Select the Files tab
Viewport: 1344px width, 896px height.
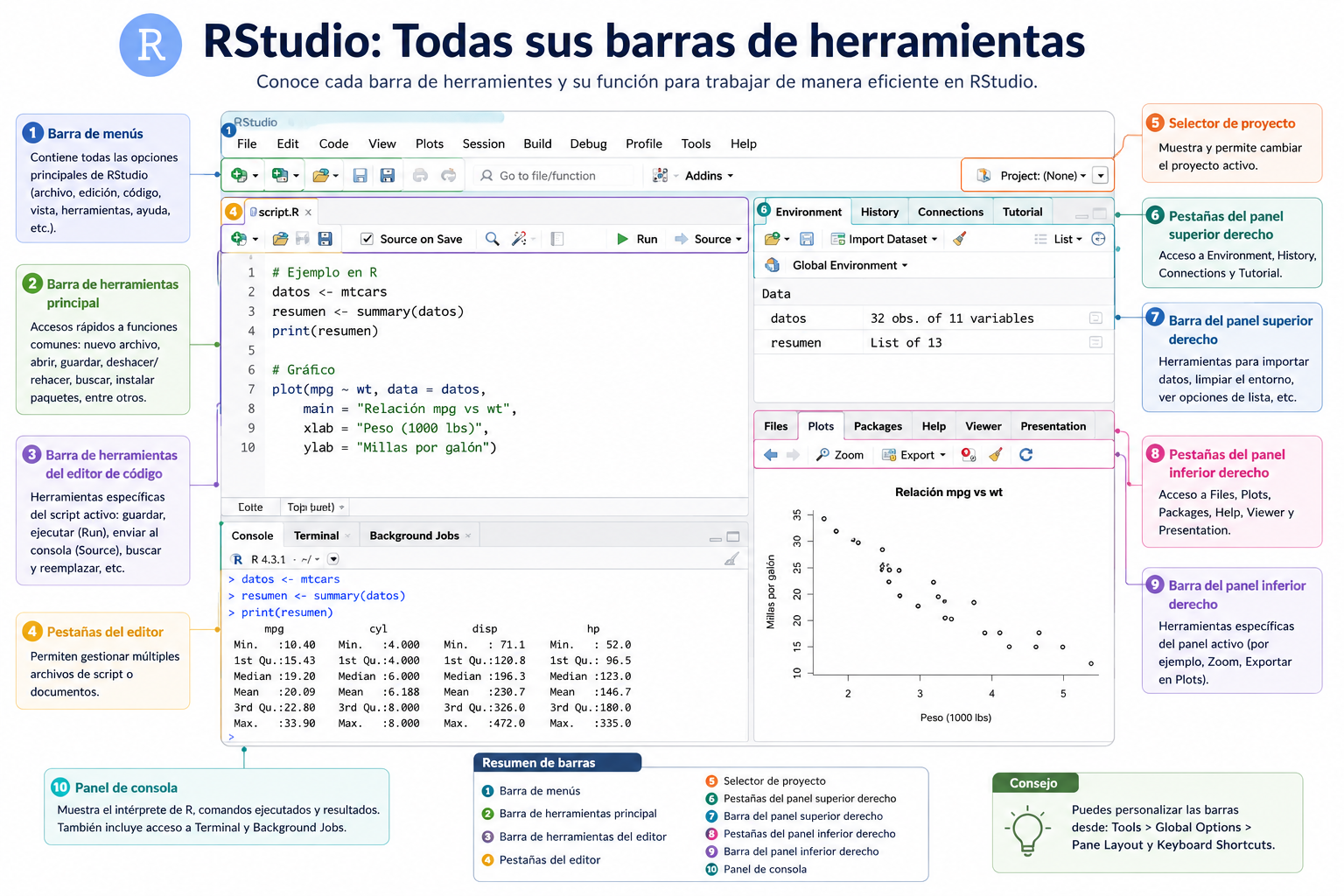coord(775,426)
